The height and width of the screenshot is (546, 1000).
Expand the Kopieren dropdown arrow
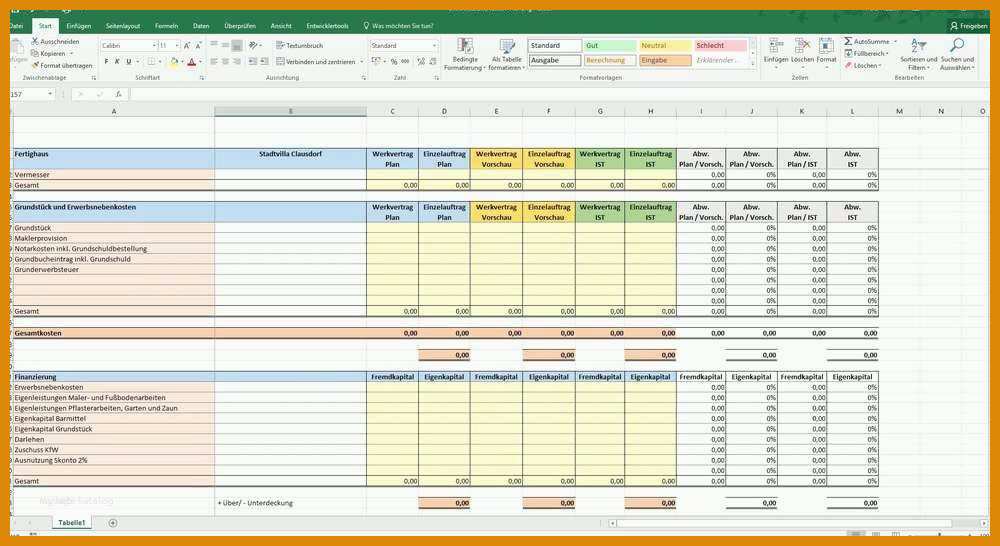coord(71,54)
